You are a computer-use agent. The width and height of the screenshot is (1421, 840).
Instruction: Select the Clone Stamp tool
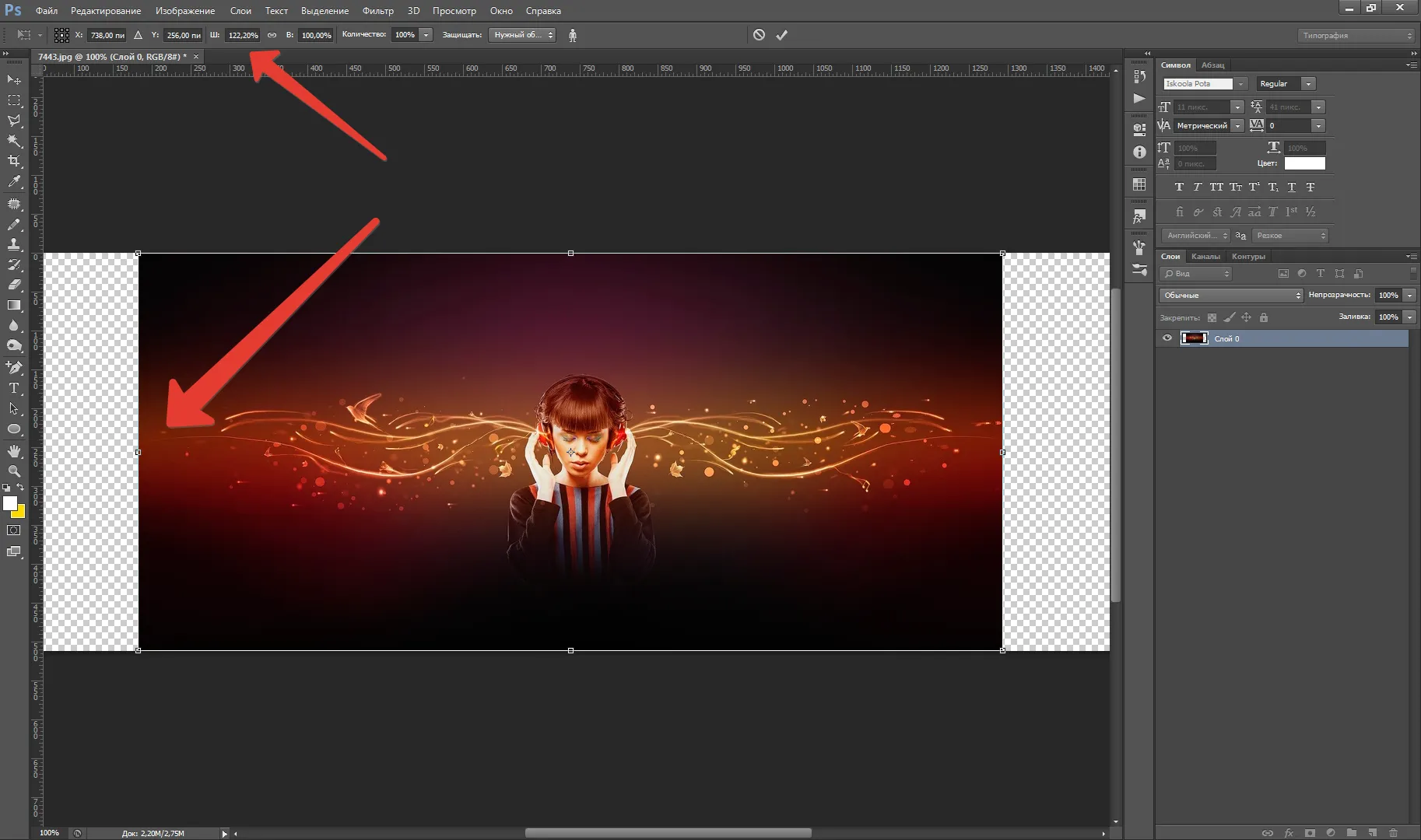pos(14,244)
